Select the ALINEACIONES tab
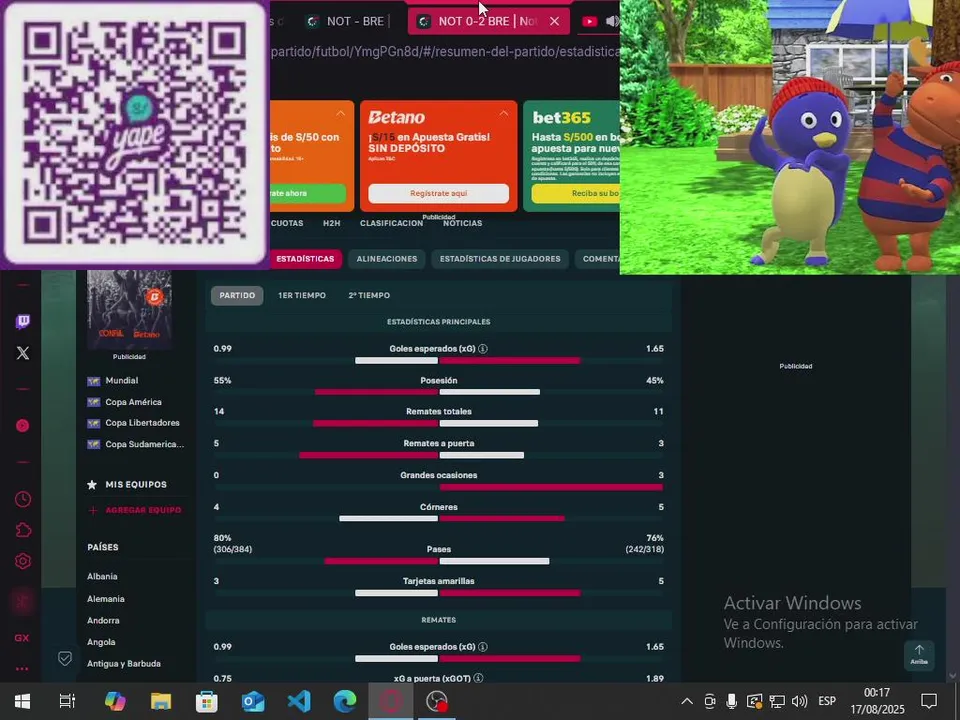The height and width of the screenshot is (720, 960). (386, 259)
